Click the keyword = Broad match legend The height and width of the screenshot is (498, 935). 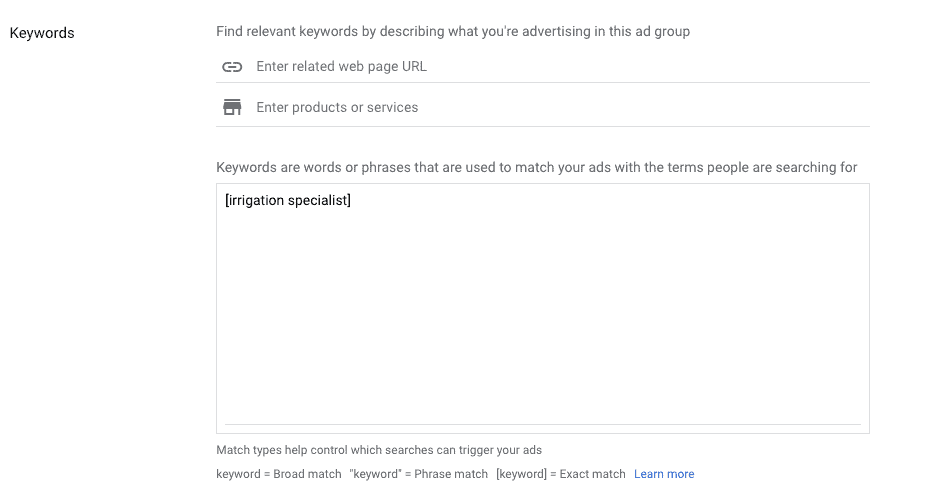tap(278, 474)
